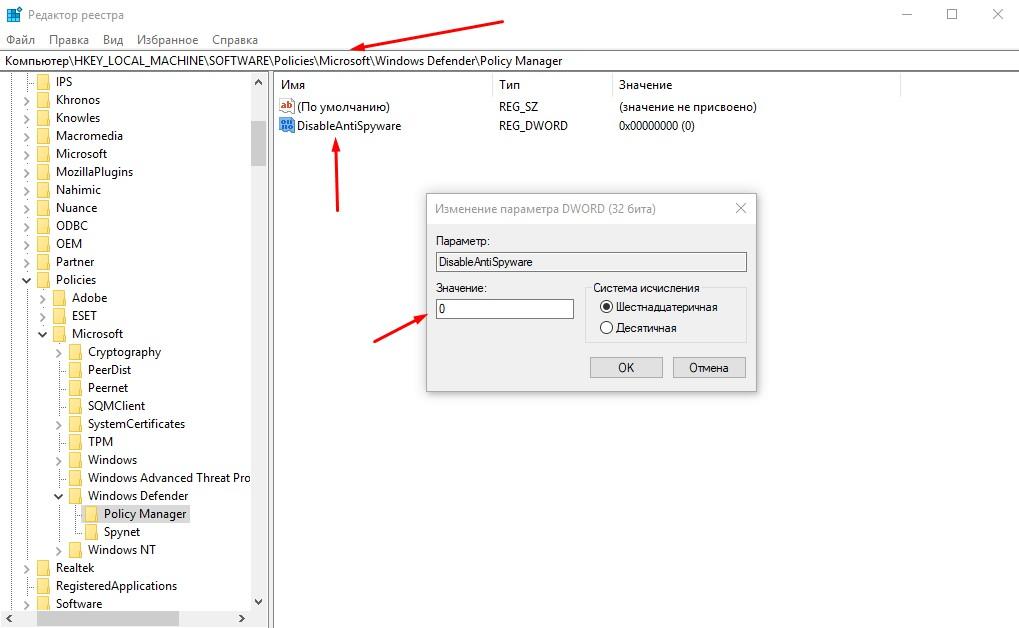Click the tree horizontal scrollbar thumb
This screenshot has height=628, width=1019.
[x=108, y=618]
